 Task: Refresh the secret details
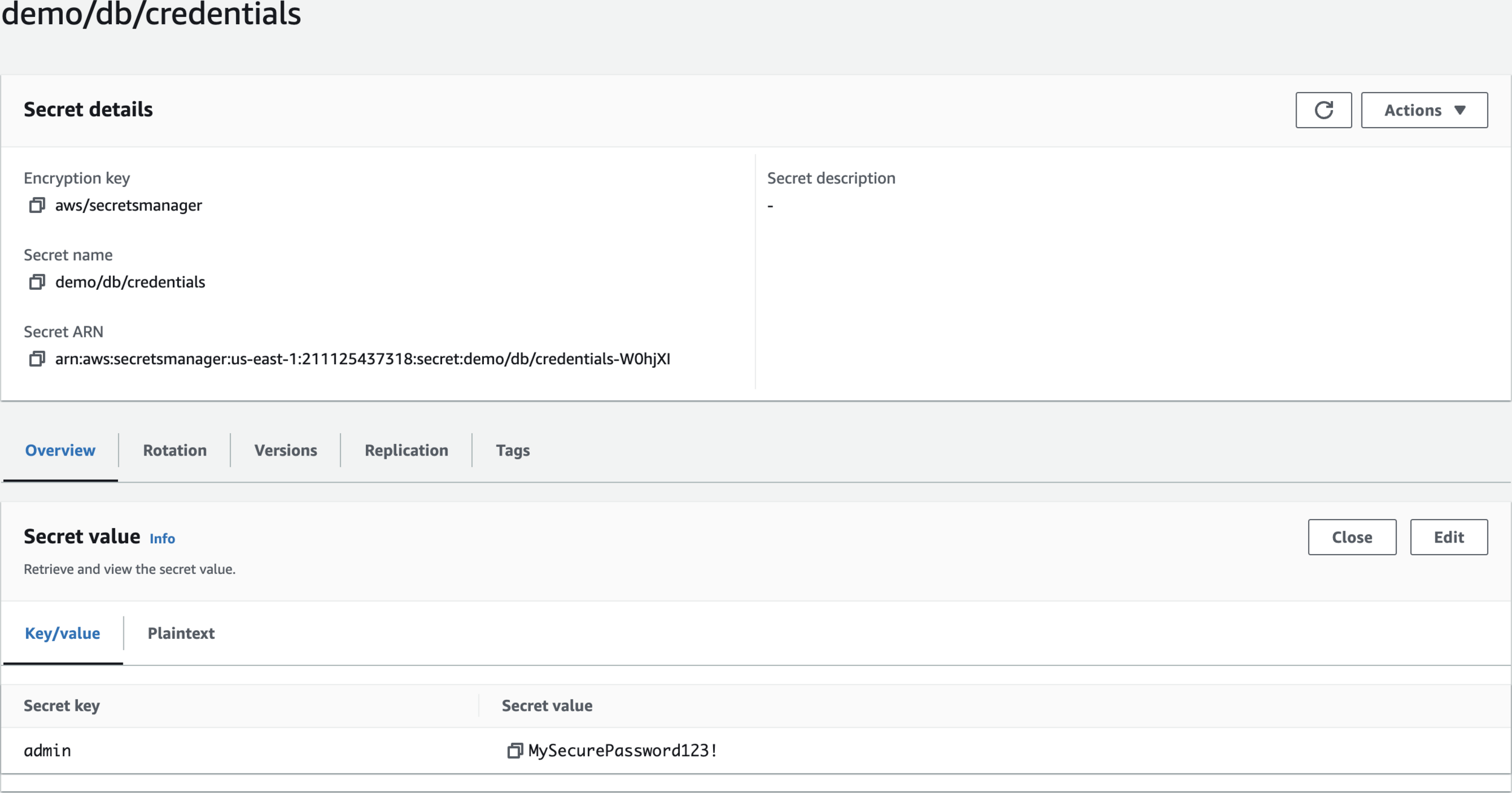coord(1323,110)
